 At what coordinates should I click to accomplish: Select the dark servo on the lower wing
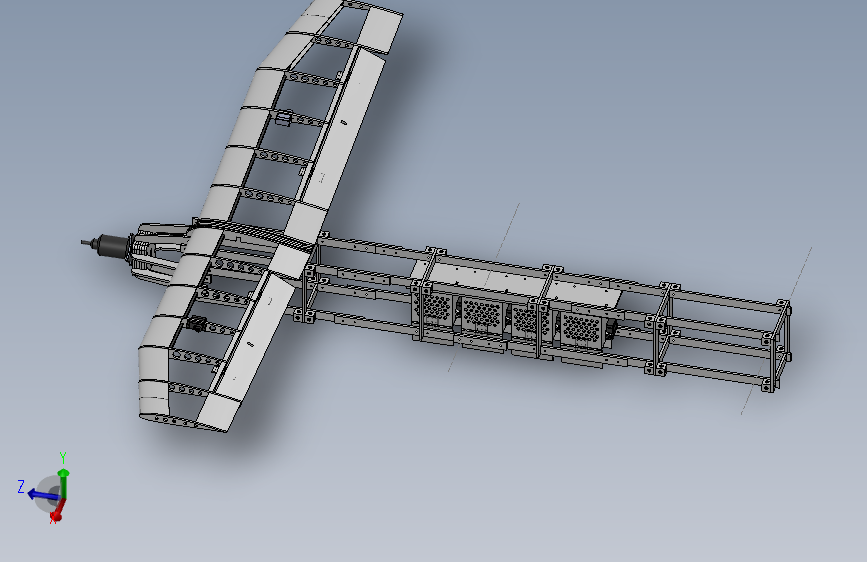[196, 323]
